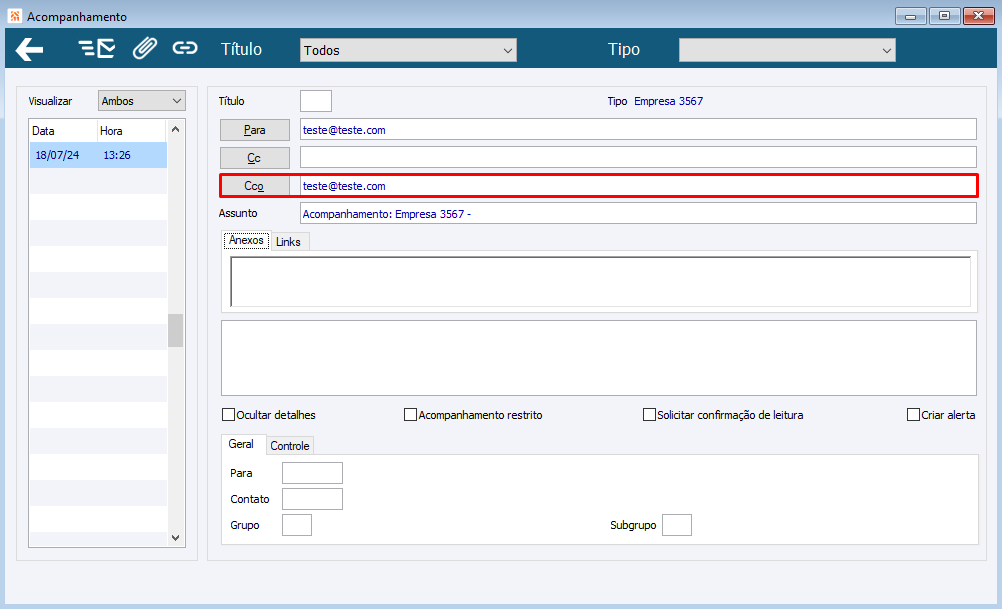The image size is (1002, 609).
Task: Click the empty Cc email field
Action: click(638, 157)
